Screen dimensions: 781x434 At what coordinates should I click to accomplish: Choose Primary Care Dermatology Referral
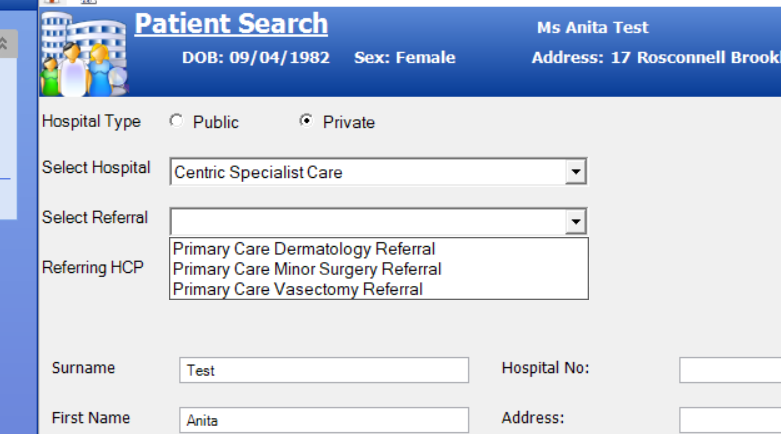304,249
